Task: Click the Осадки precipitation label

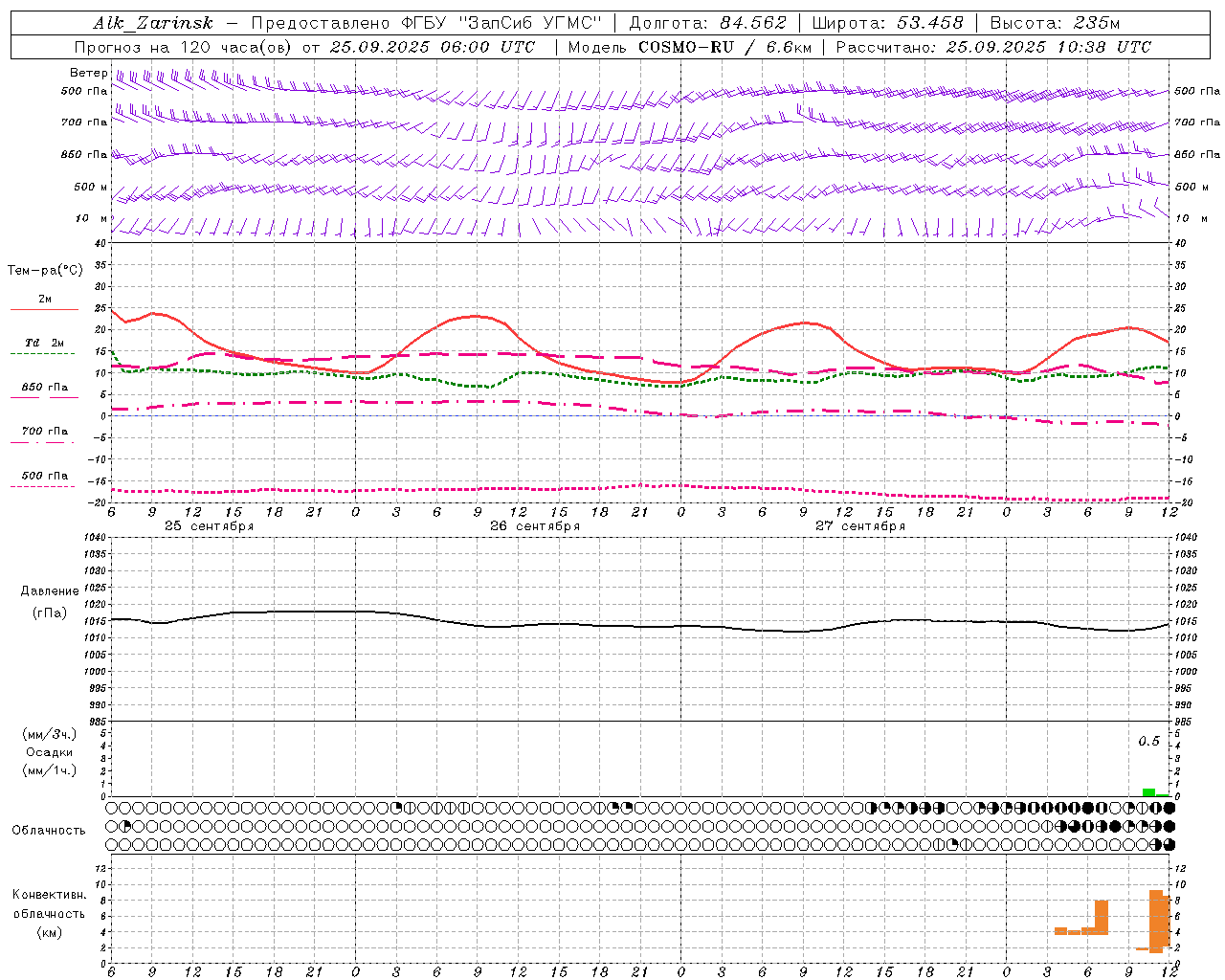Action: tap(50, 752)
